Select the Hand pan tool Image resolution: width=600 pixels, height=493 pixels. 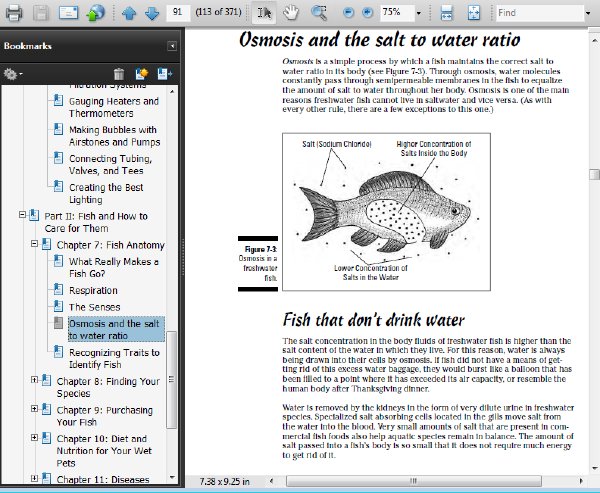[x=291, y=13]
